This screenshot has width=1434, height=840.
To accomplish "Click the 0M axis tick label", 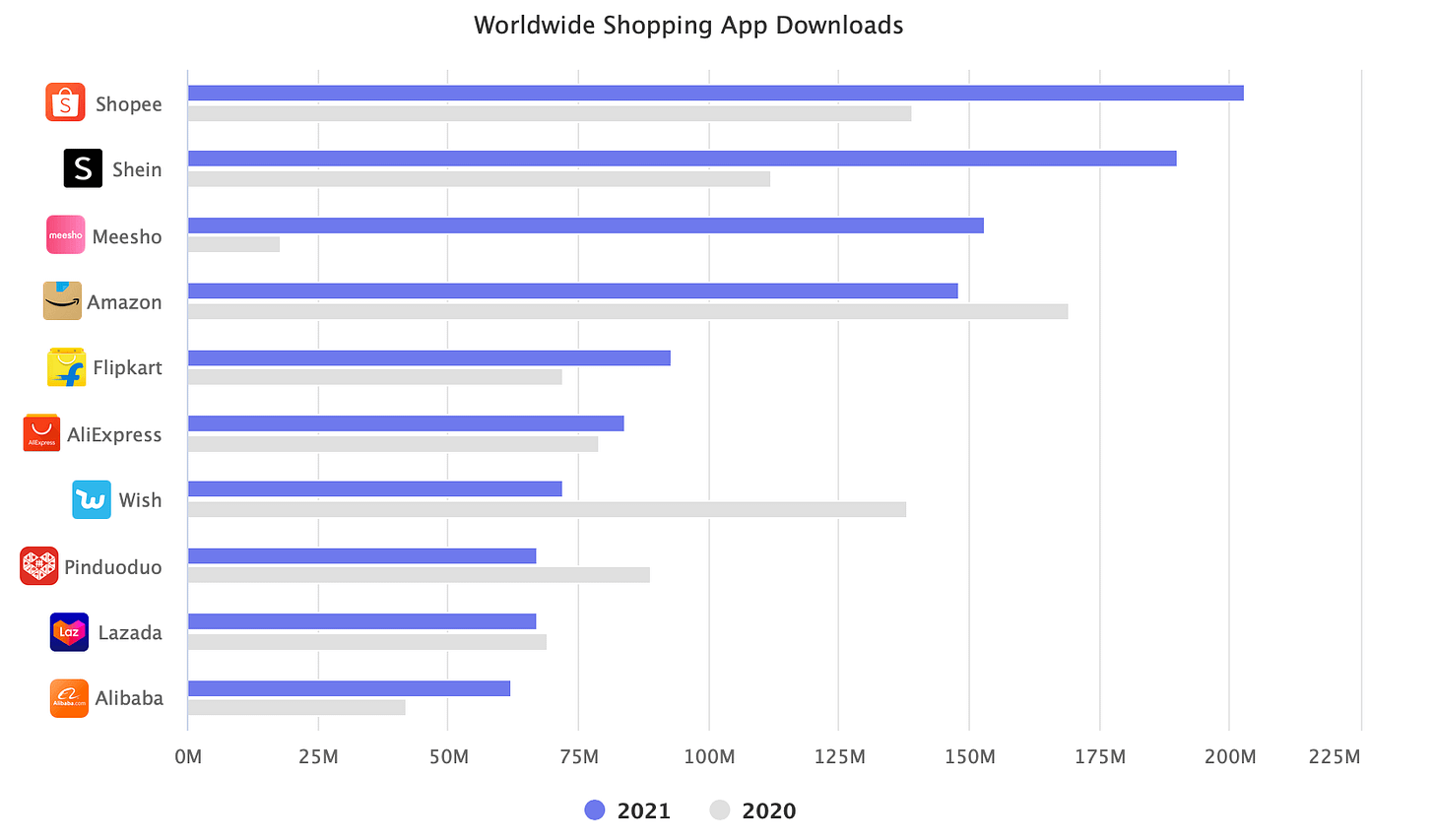I will coord(188,756).
